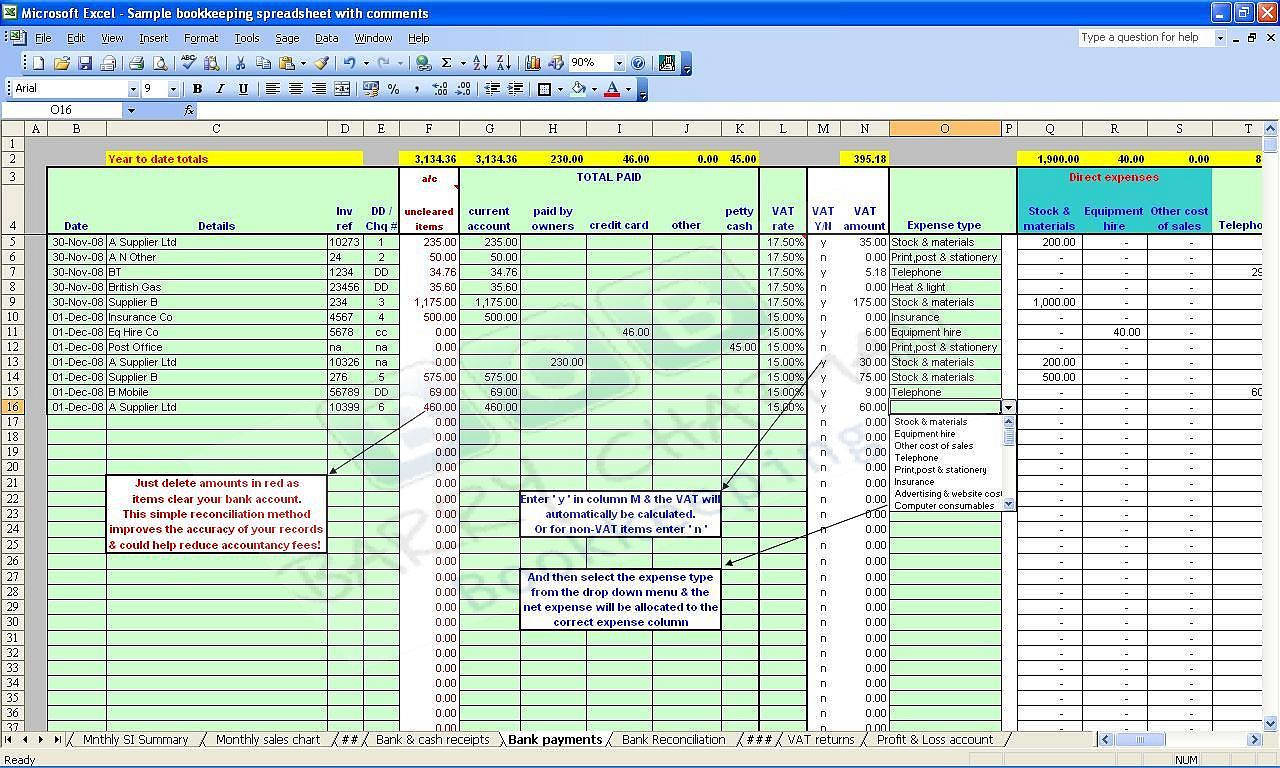
Task: Open the Print Preview icon
Action: click(x=161, y=63)
